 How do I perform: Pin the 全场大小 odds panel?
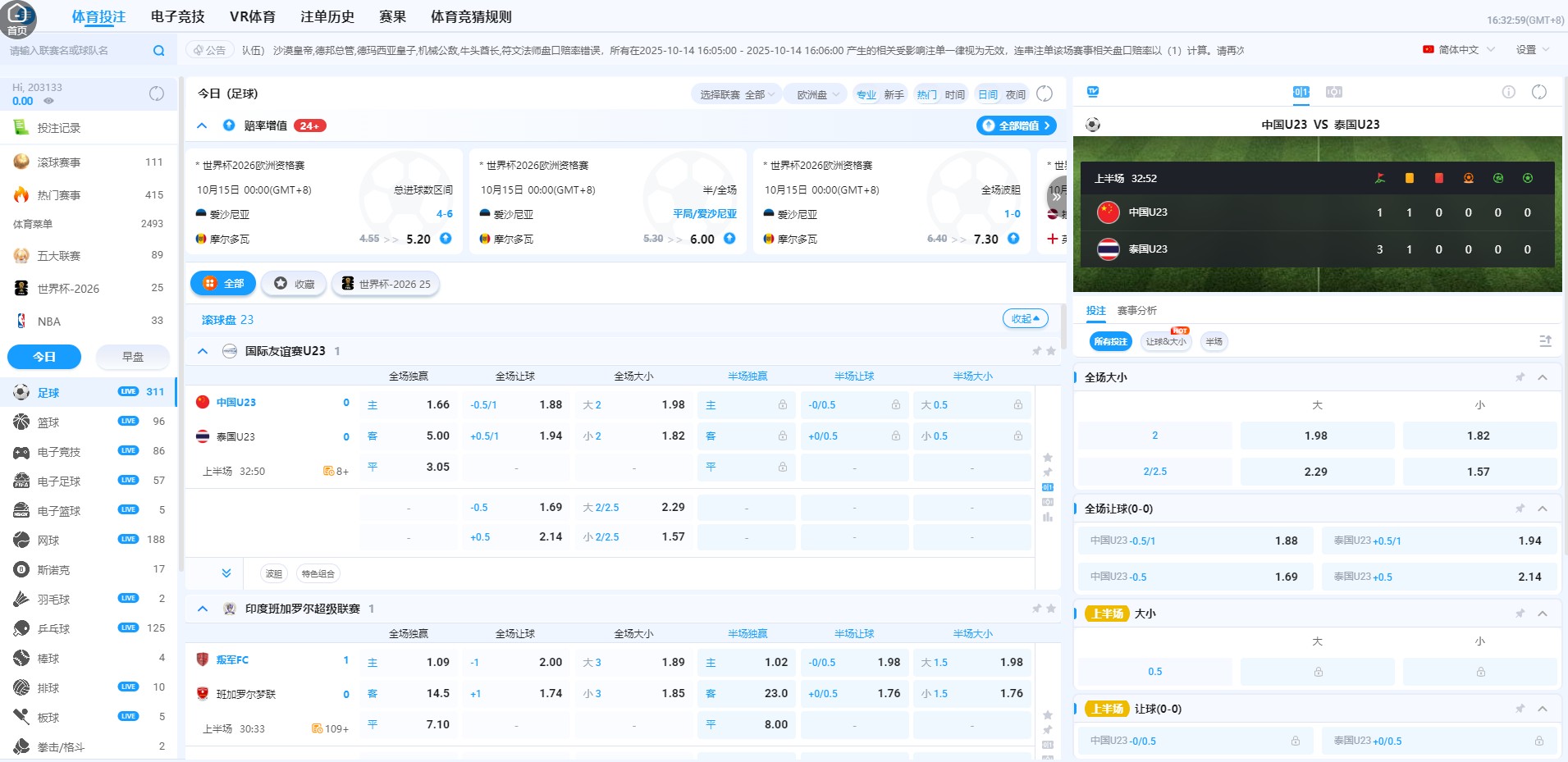point(1520,376)
